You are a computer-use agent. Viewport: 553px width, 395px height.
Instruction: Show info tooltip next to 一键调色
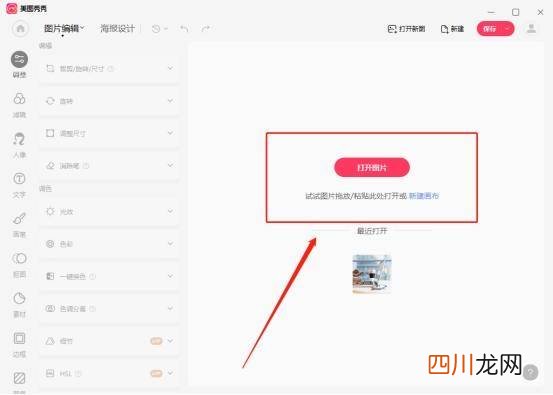click(x=92, y=276)
